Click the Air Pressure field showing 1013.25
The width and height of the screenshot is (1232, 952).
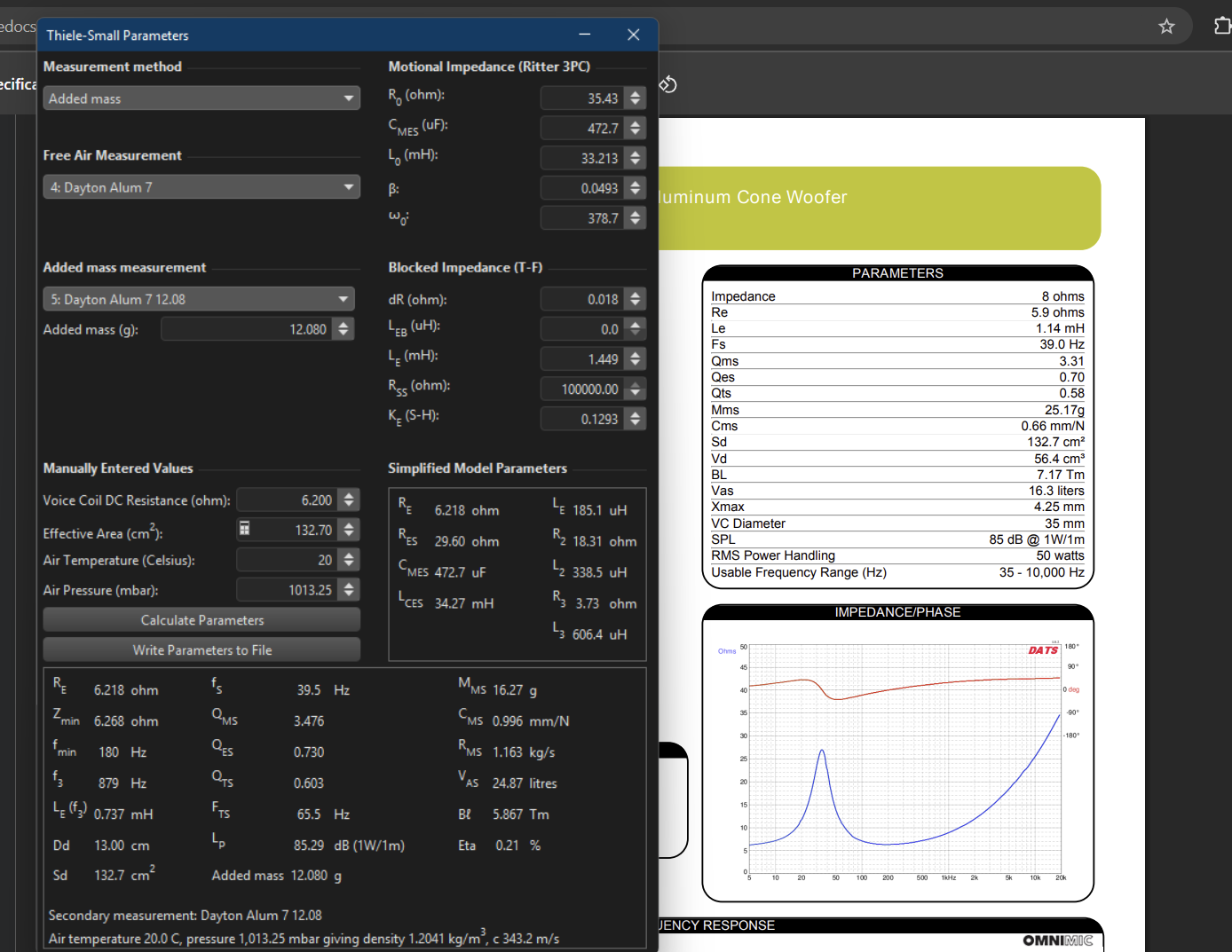[x=288, y=590]
